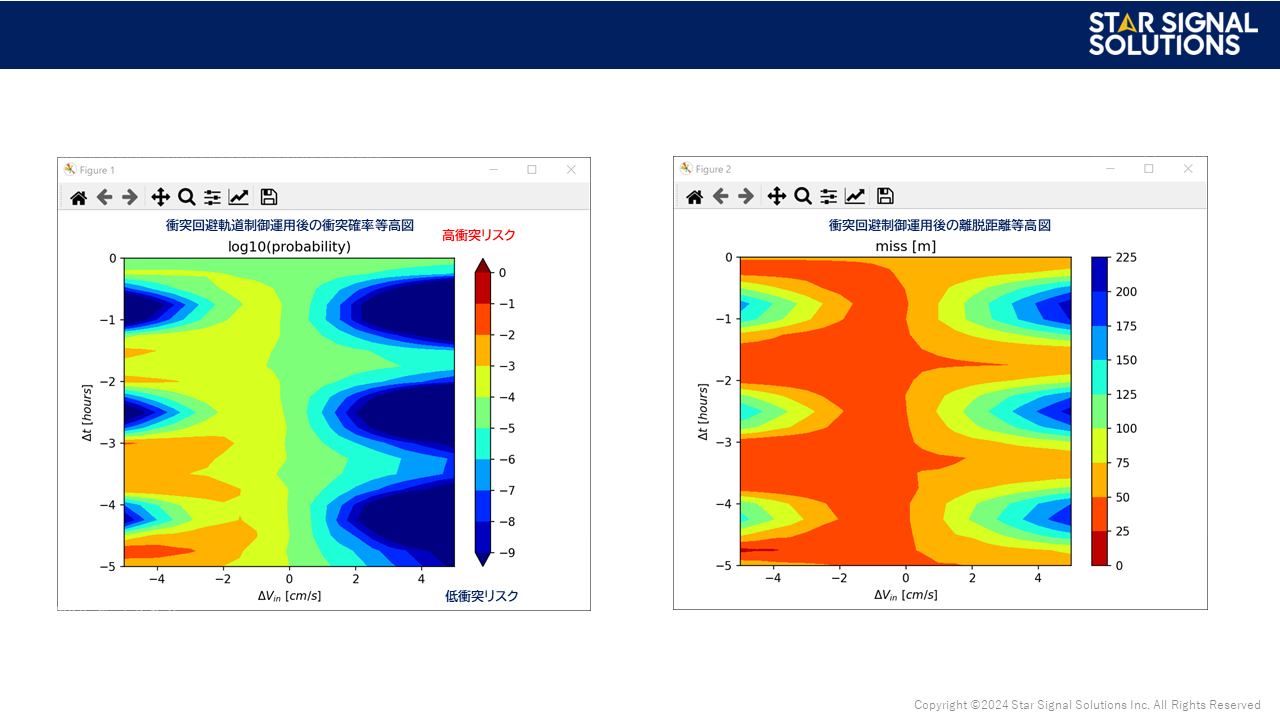Click Figure 1 y-axis label Δt [hours]

click(88, 412)
